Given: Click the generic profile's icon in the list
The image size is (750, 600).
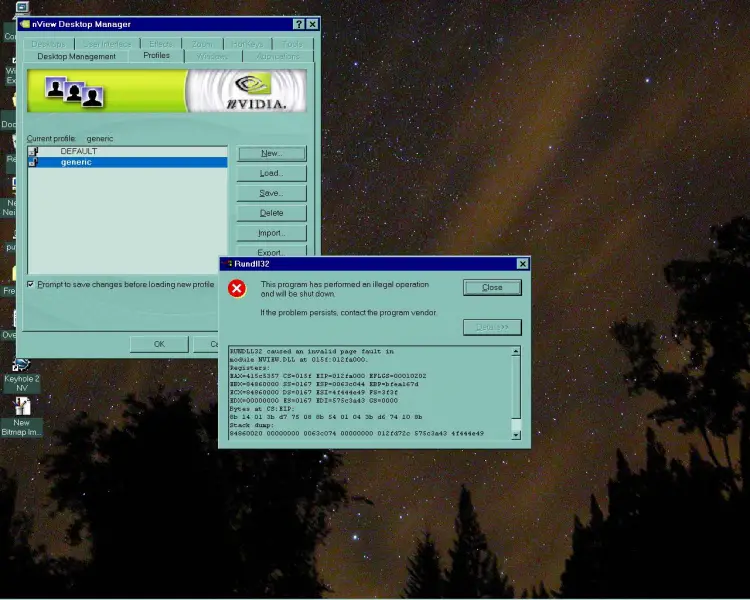Looking at the screenshot, I should click(33, 163).
